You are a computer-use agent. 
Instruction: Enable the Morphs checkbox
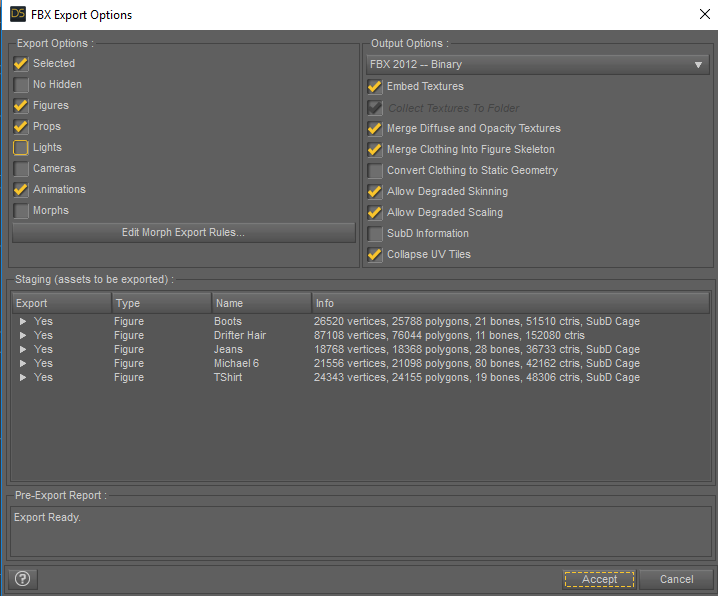click(21, 210)
